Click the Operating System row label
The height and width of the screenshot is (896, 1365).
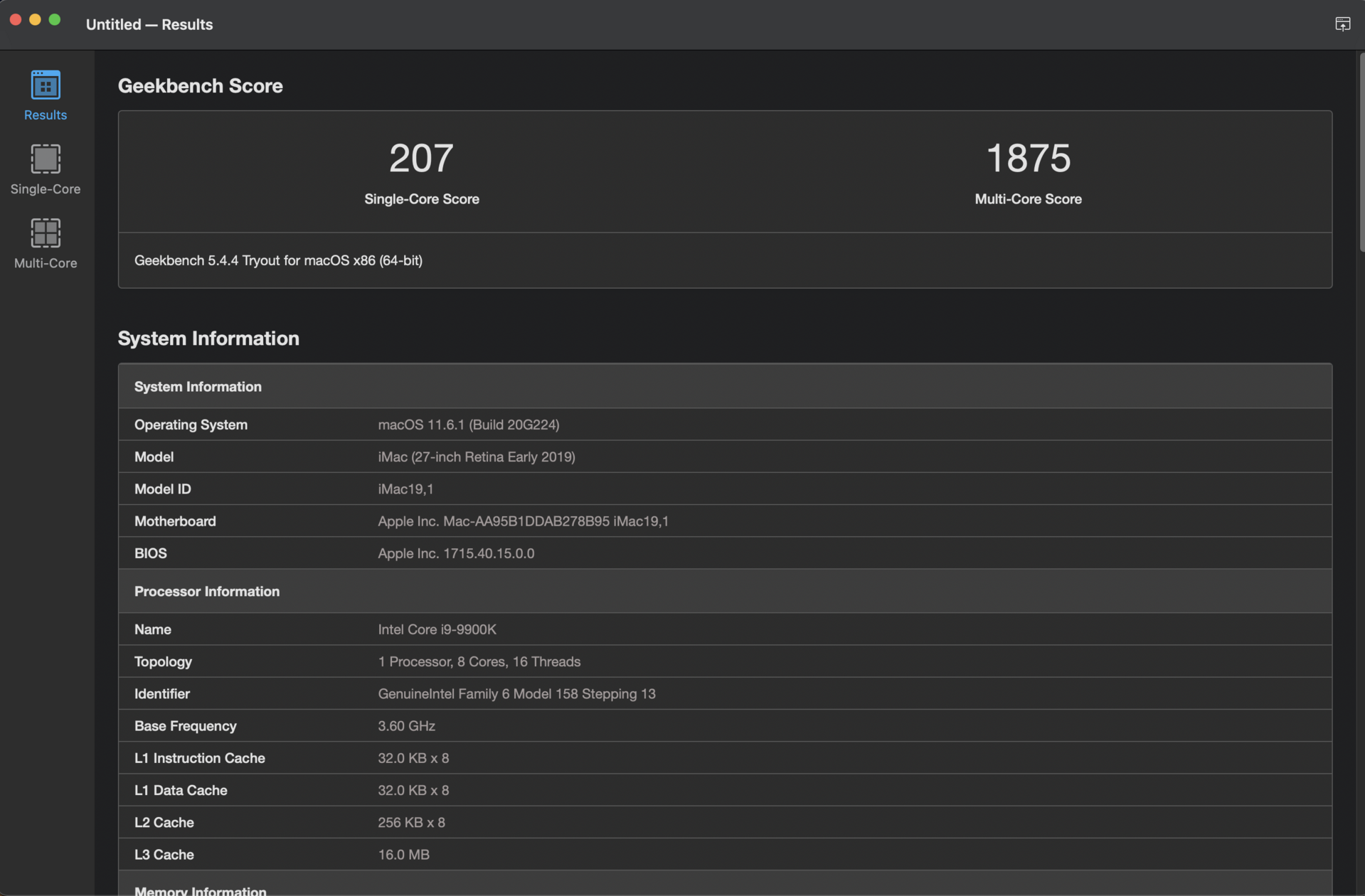pos(191,425)
